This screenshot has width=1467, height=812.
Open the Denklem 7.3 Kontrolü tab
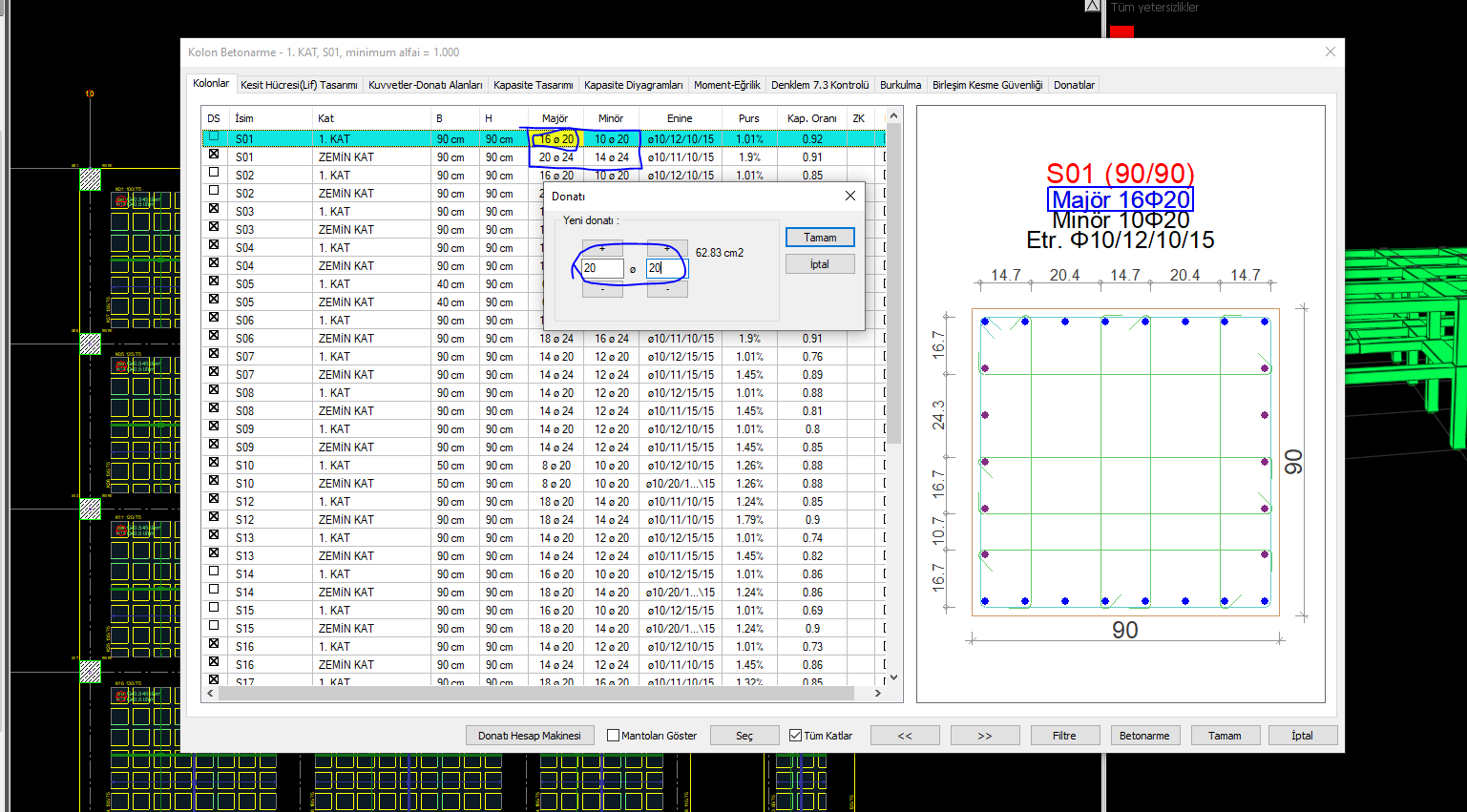point(820,85)
